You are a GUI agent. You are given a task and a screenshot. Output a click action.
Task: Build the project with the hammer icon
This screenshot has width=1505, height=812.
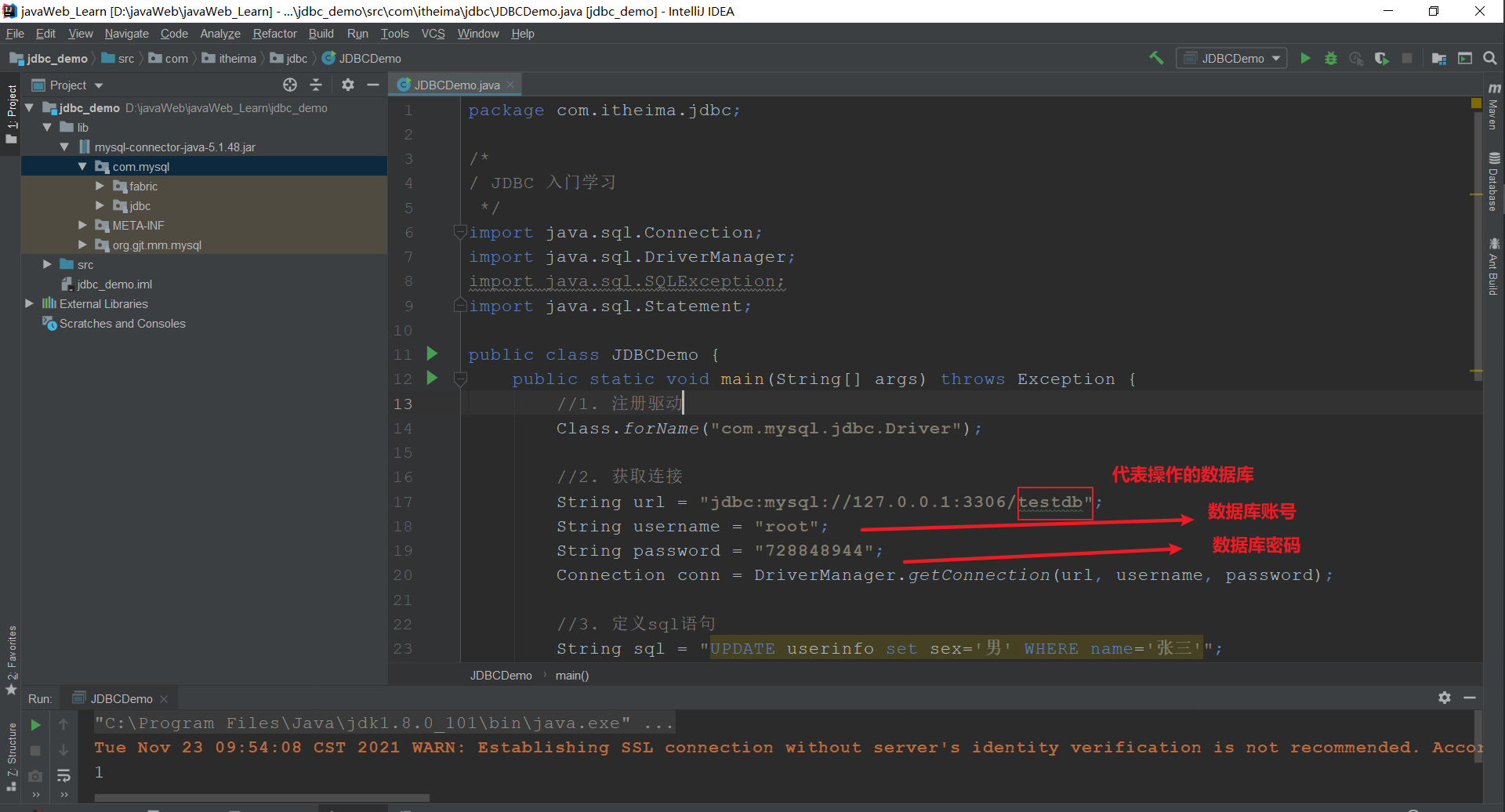[x=1156, y=58]
